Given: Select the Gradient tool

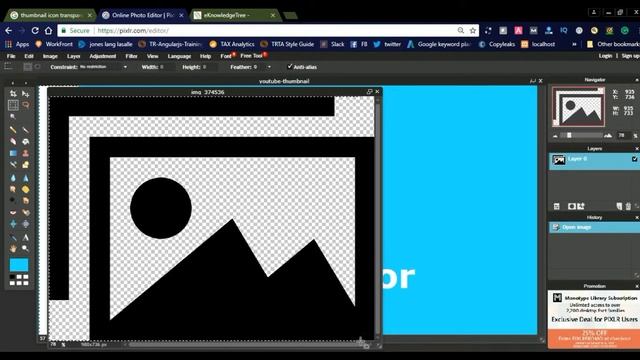Looking at the screenshot, I should (13, 153).
